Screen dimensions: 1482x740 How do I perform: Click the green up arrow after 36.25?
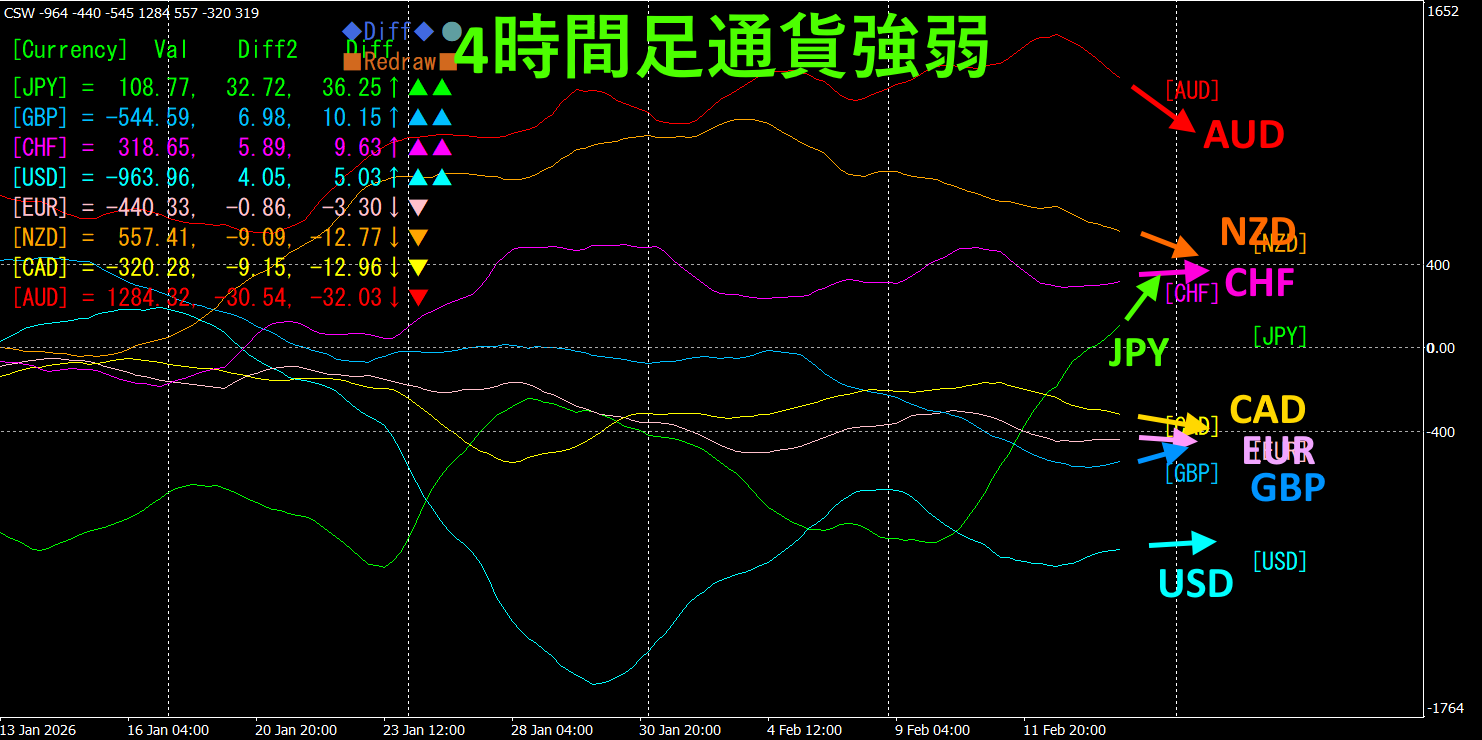click(394, 88)
